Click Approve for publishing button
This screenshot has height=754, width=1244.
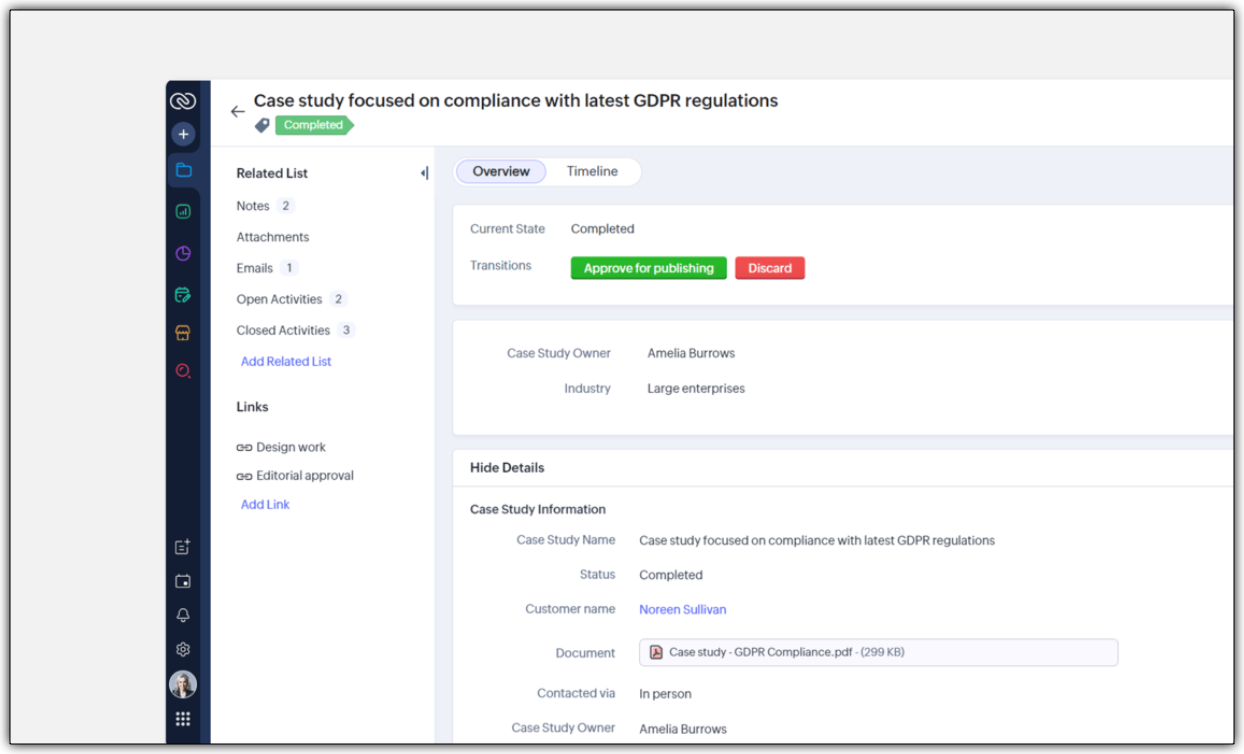(x=649, y=268)
